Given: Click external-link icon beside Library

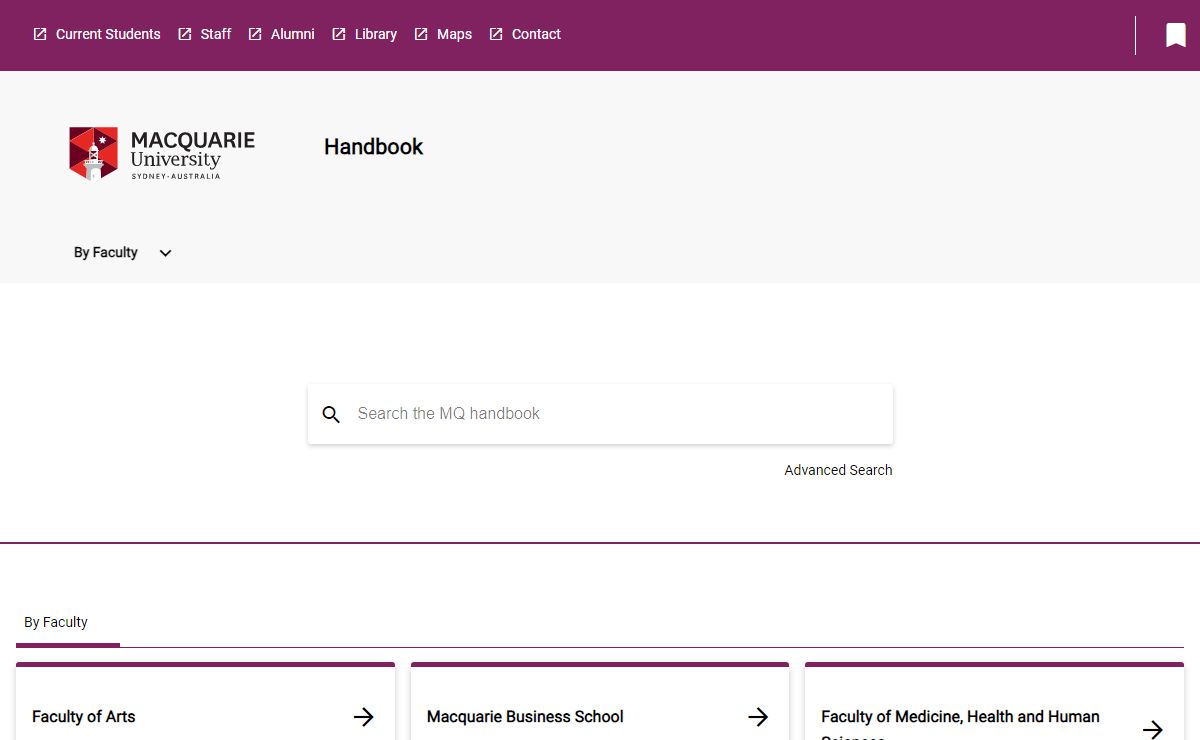Looking at the screenshot, I should (x=339, y=34).
